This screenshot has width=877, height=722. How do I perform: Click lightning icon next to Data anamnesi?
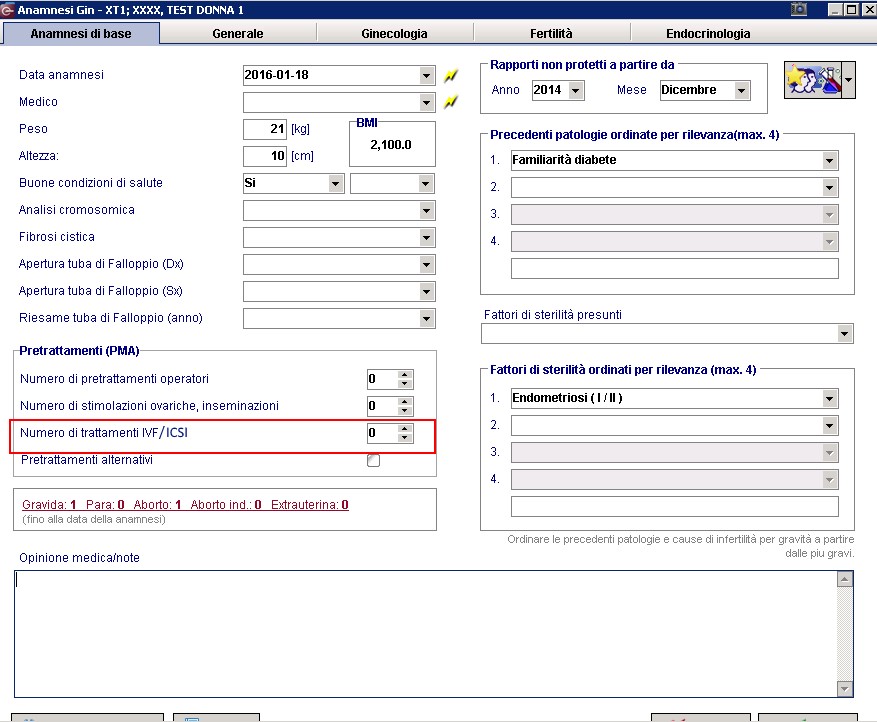pos(451,75)
